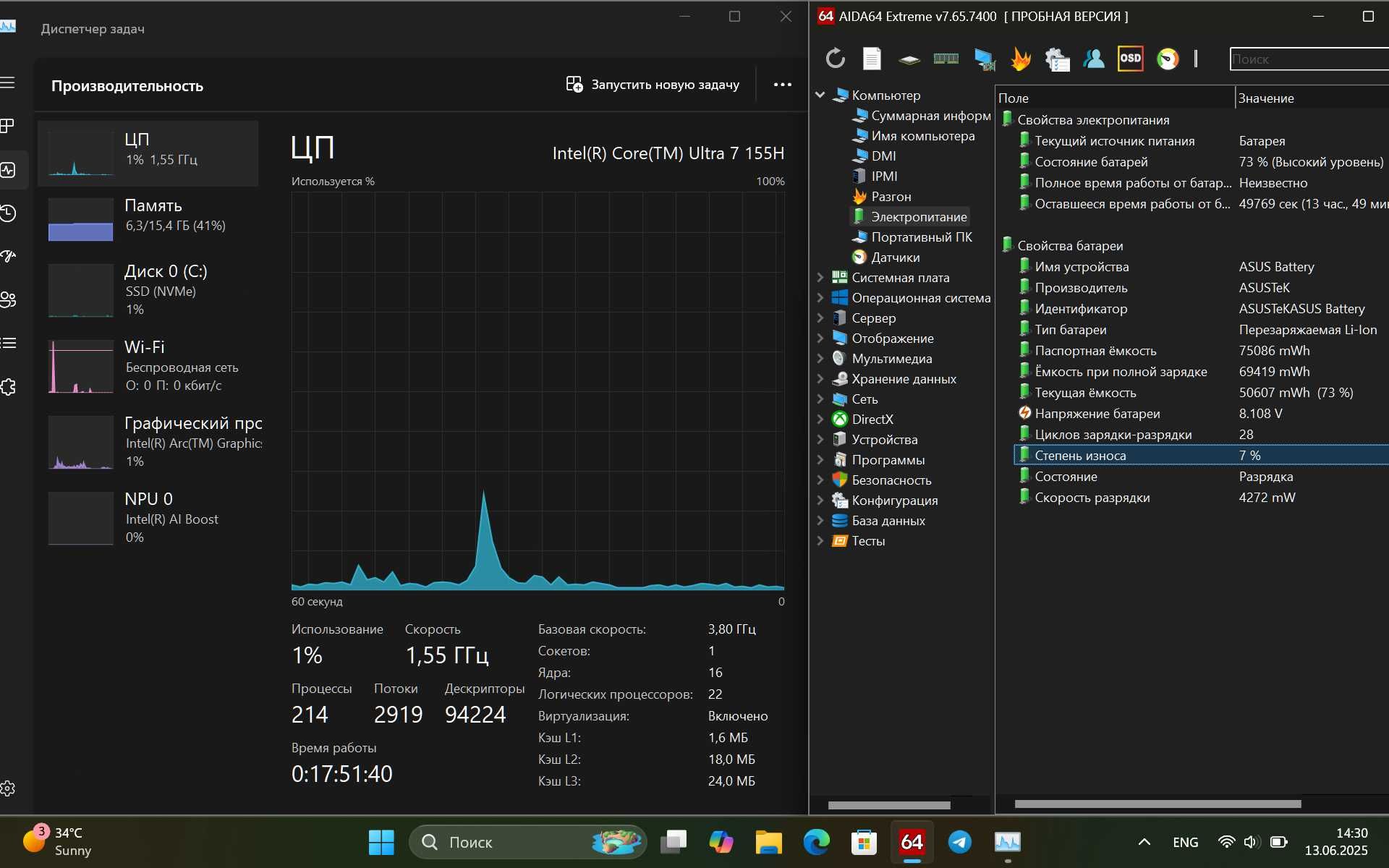Click the Task View taskbar icon
1389x868 pixels.
tap(674, 842)
